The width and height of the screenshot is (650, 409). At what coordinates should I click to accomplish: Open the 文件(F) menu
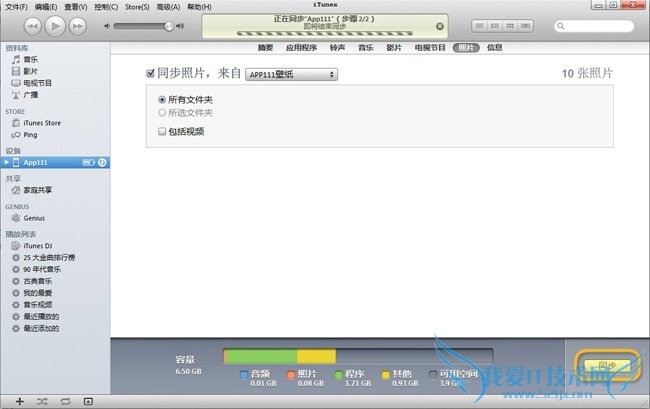(x=16, y=7)
